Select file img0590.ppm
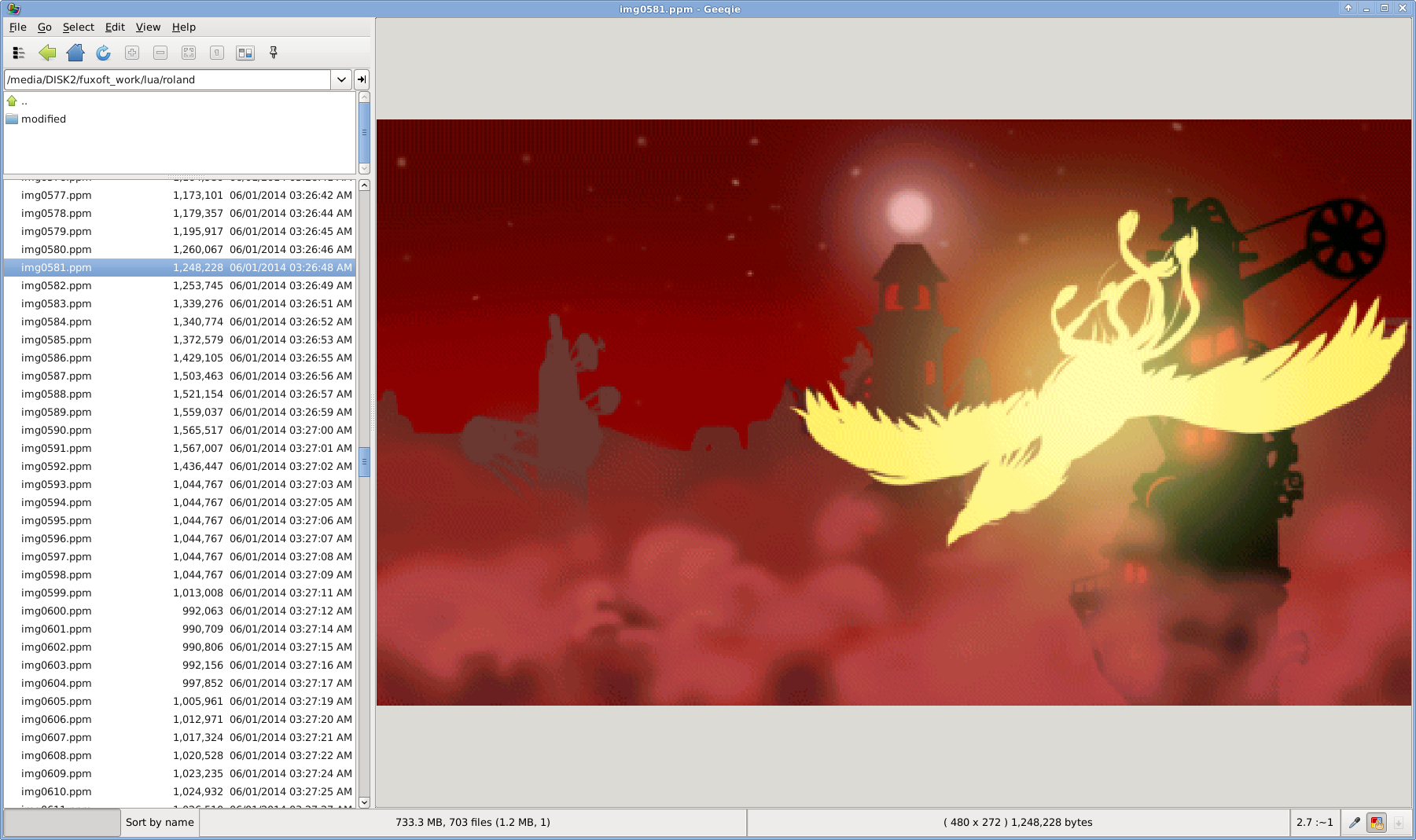This screenshot has height=840, width=1416. click(179, 431)
